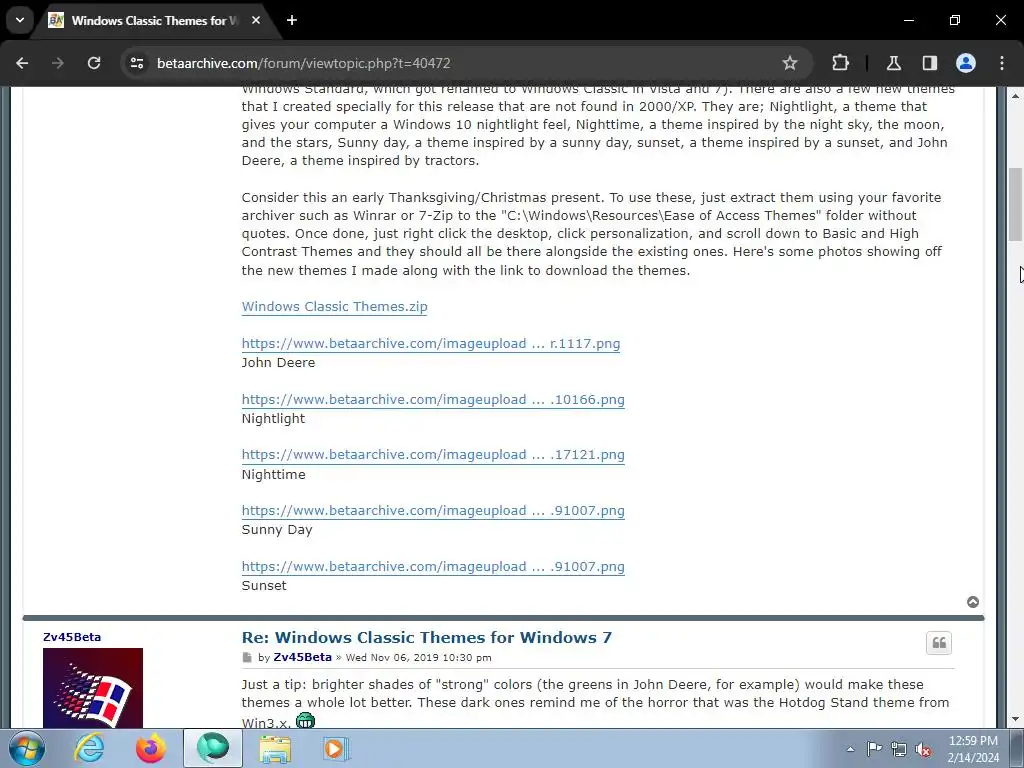1024x768 pixels.
Task: Open Windows Explorer folder in taskbar
Action: 275,748
